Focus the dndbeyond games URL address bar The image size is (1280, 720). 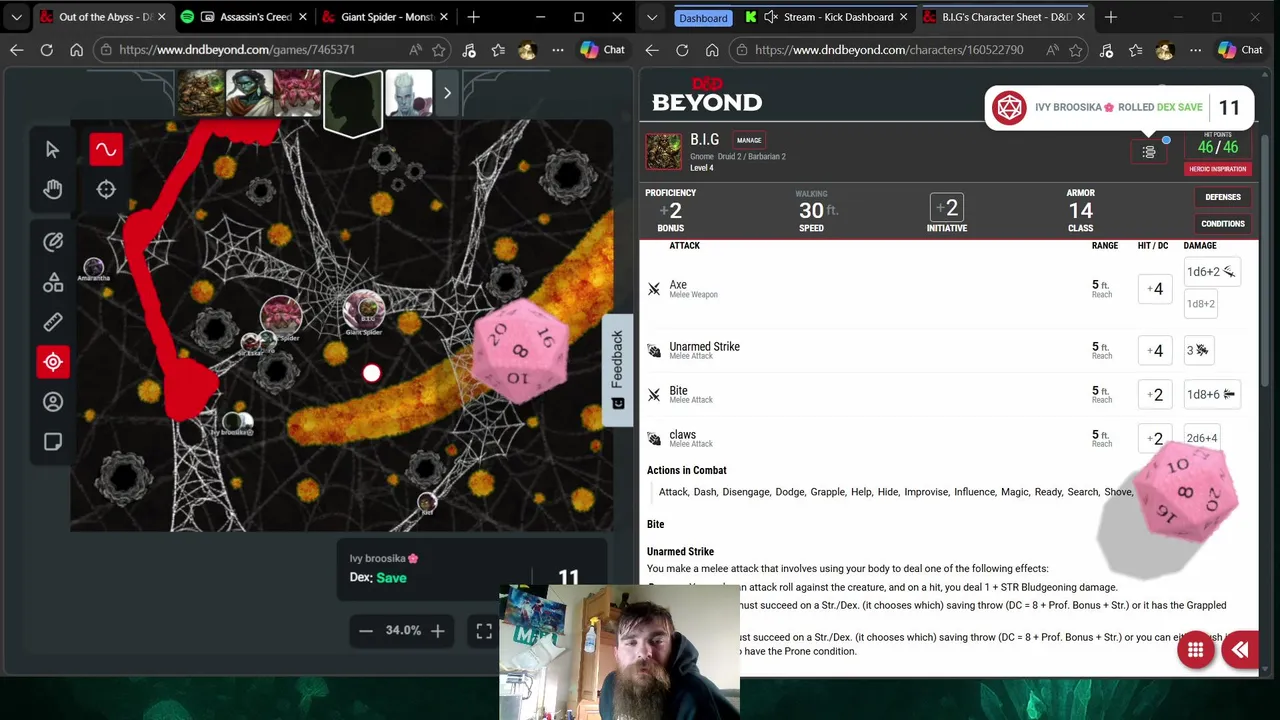pos(236,50)
